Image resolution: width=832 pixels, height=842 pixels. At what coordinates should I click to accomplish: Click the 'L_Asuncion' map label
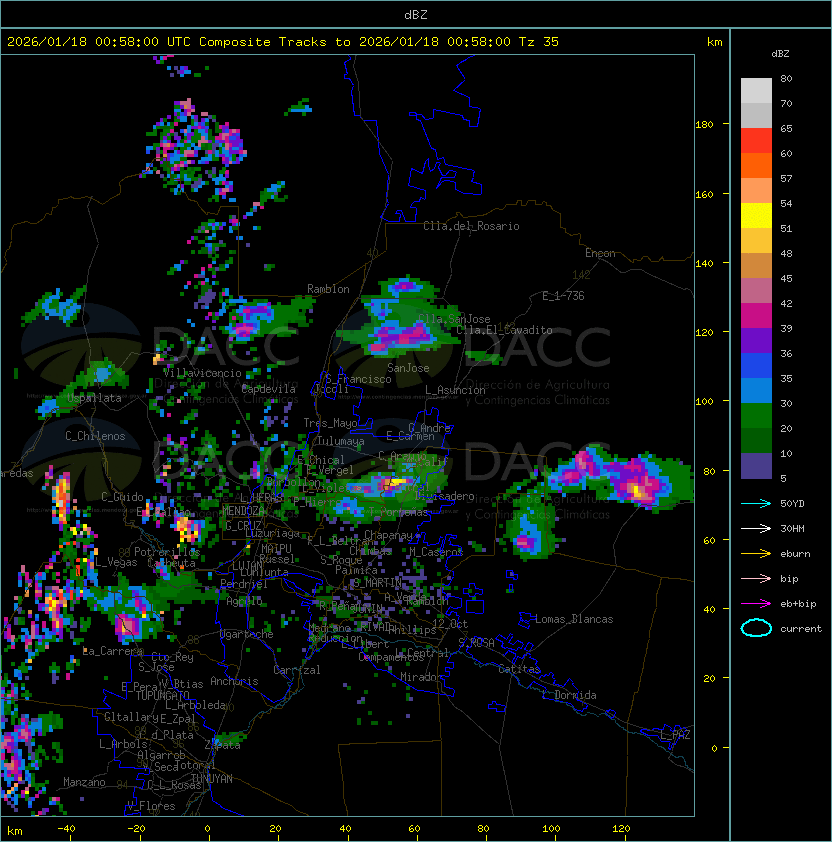(455, 390)
